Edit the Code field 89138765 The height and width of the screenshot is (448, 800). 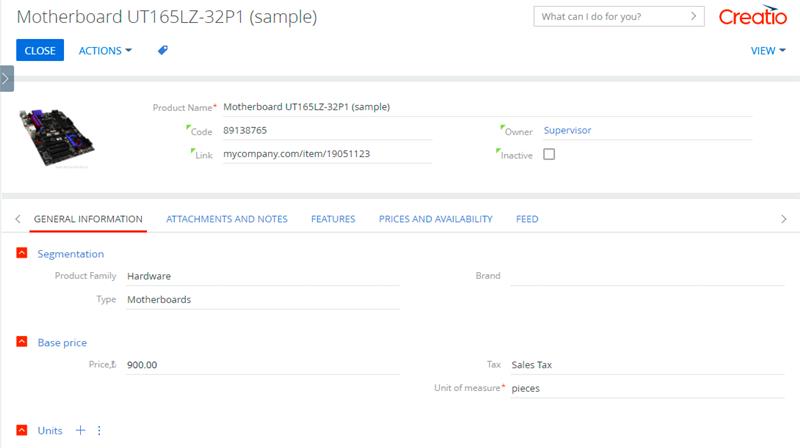coord(327,131)
